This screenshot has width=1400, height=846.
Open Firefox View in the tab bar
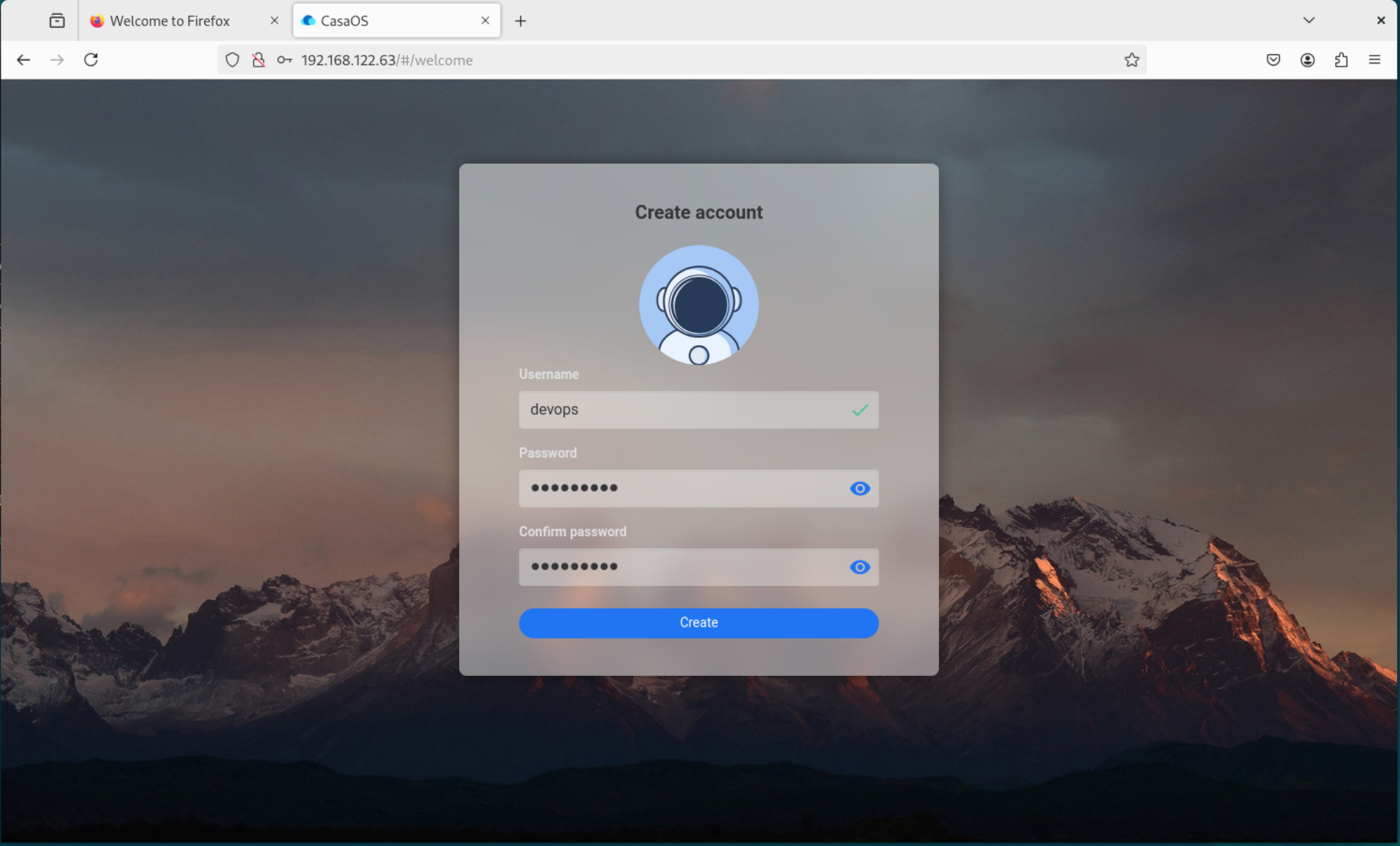(56, 20)
